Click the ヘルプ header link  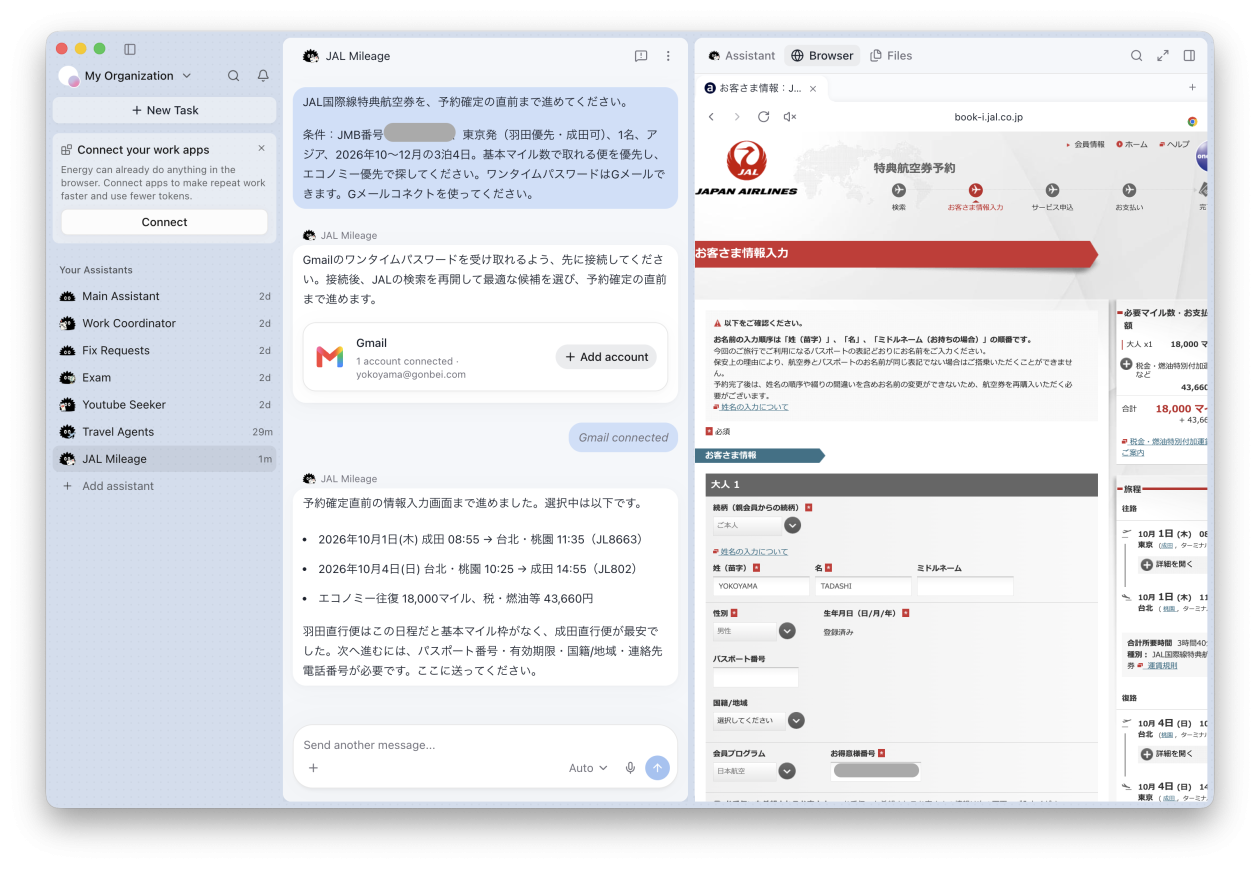[x=1174, y=144]
